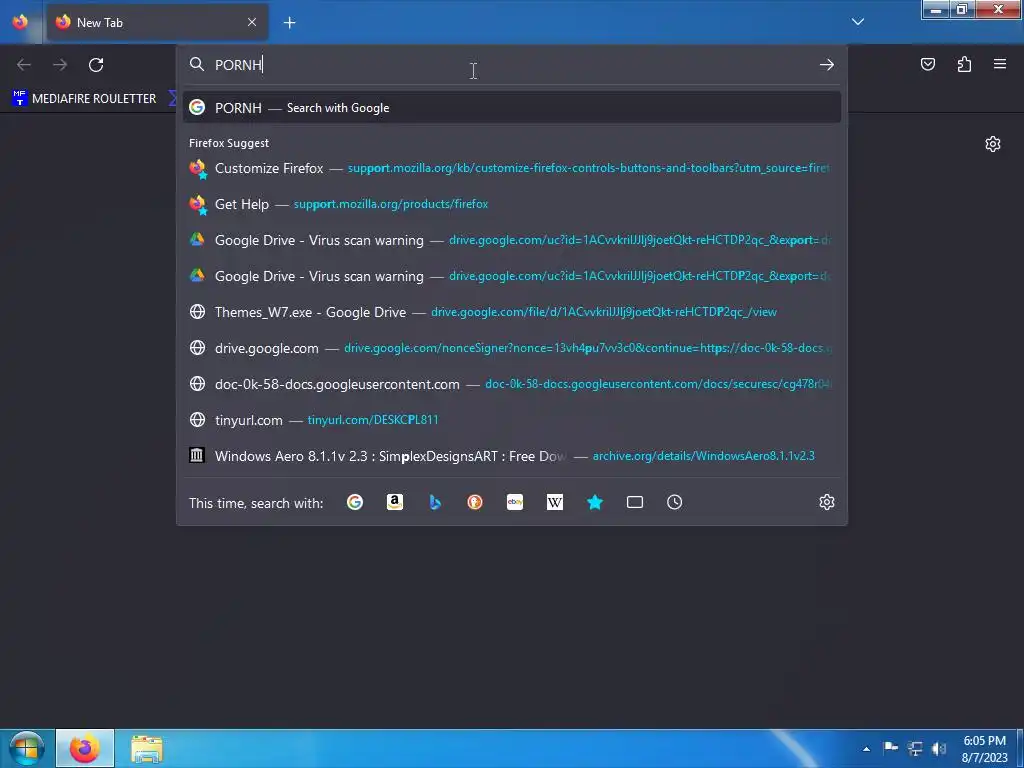Viewport: 1024px width, 768px height.
Task: Go forward with the forward arrow
Action: pos(60,65)
